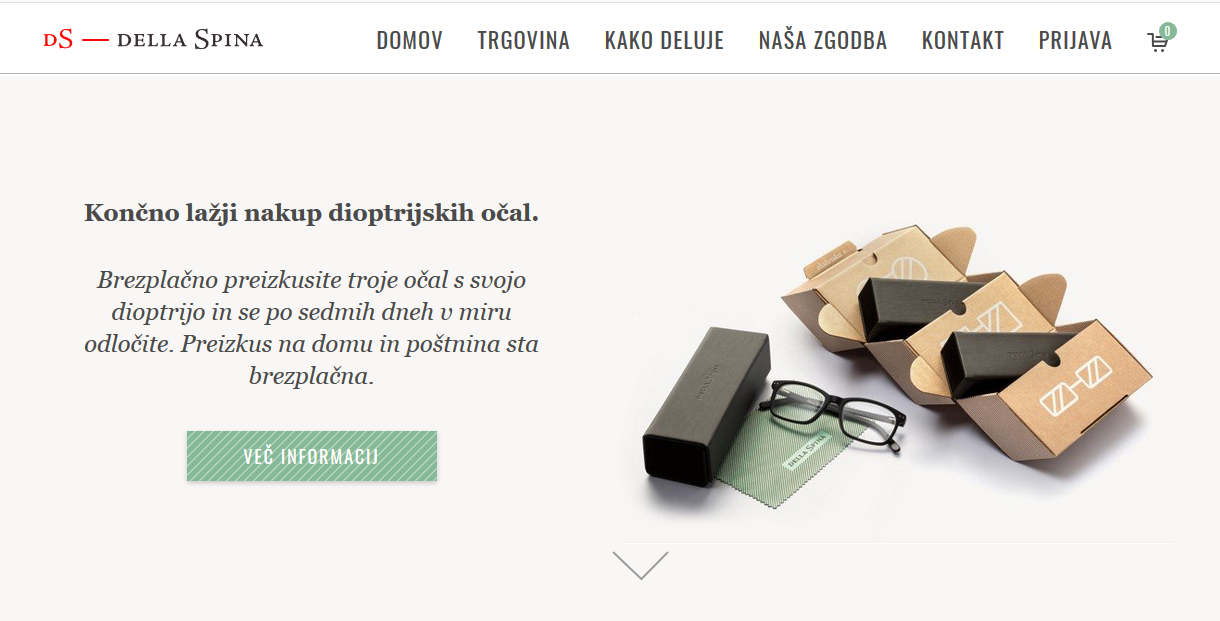Click the red dS logo mark
The height and width of the screenshot is (621, 1220).
click(x=59, y=40)
